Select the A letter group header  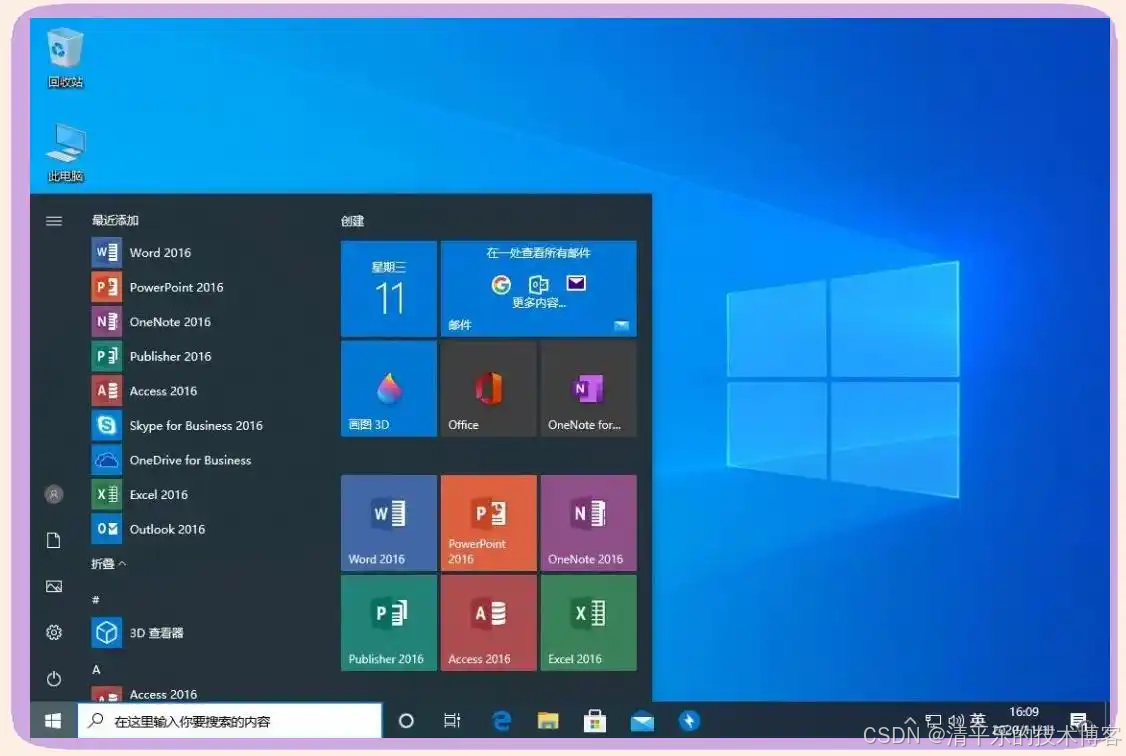96,669
